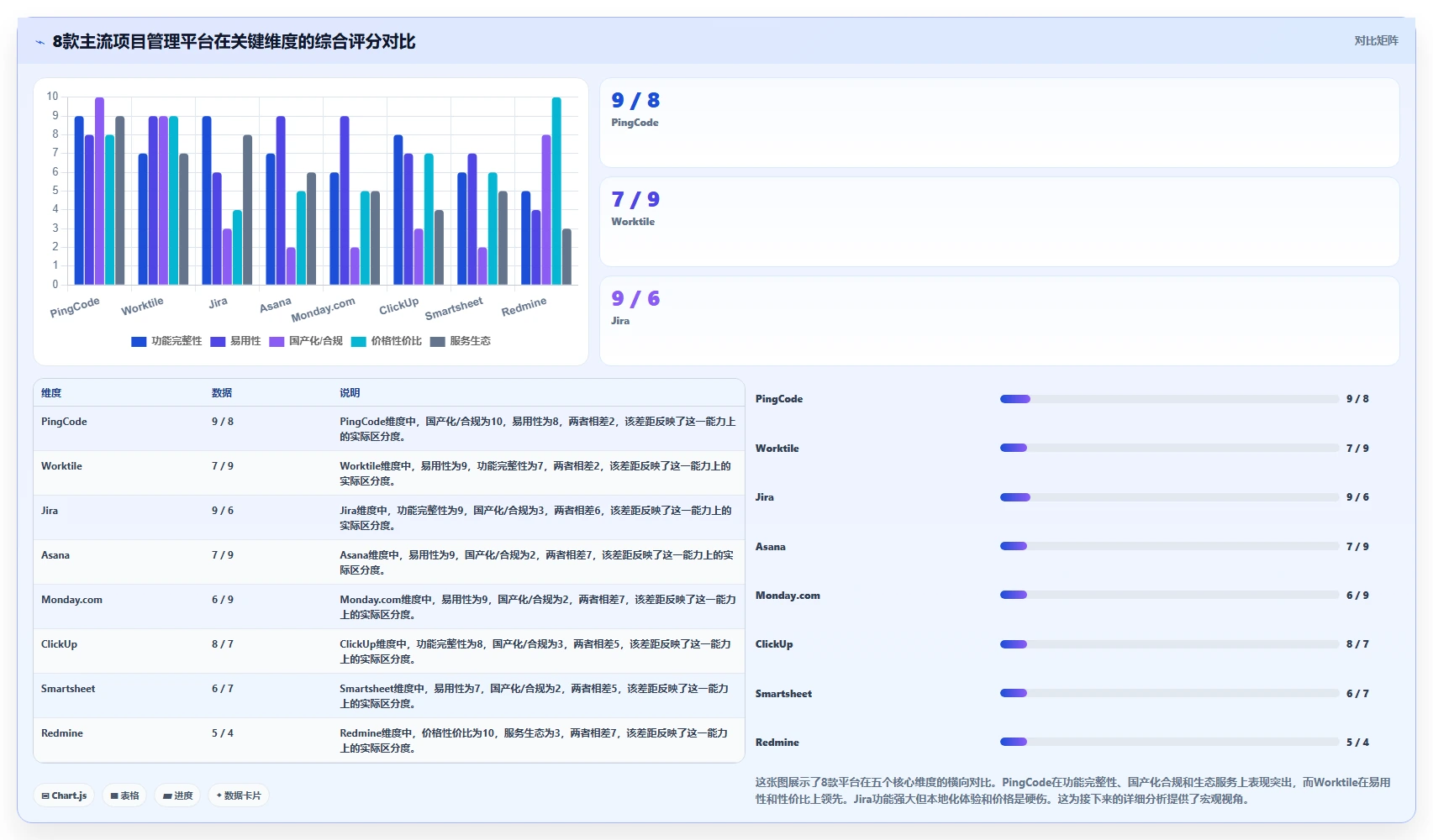Click the PingCode progress bar
Screen dimensions: 1433x840
1169,399
